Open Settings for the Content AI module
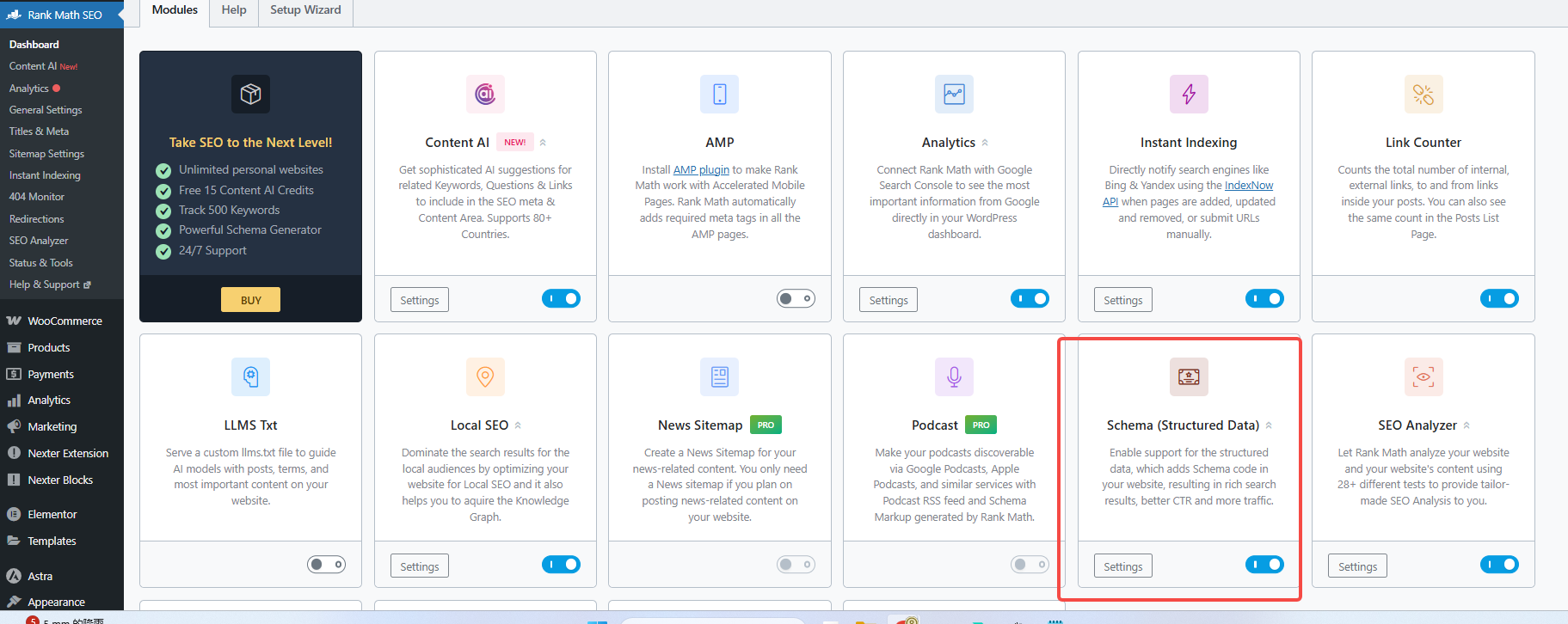1568x624 pixels. coord(420,300)
